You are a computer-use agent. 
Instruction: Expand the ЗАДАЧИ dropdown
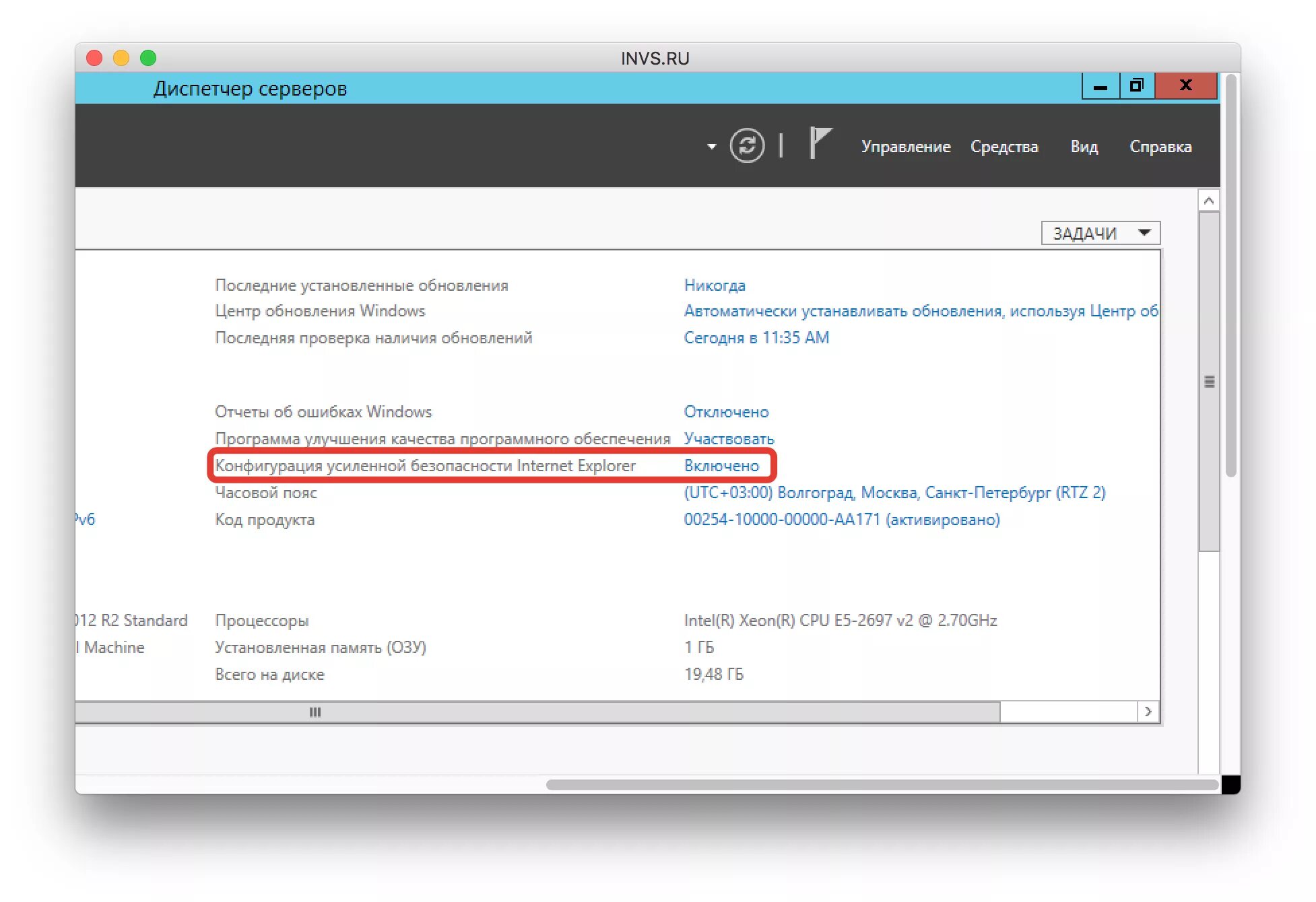click(1100, 232)
